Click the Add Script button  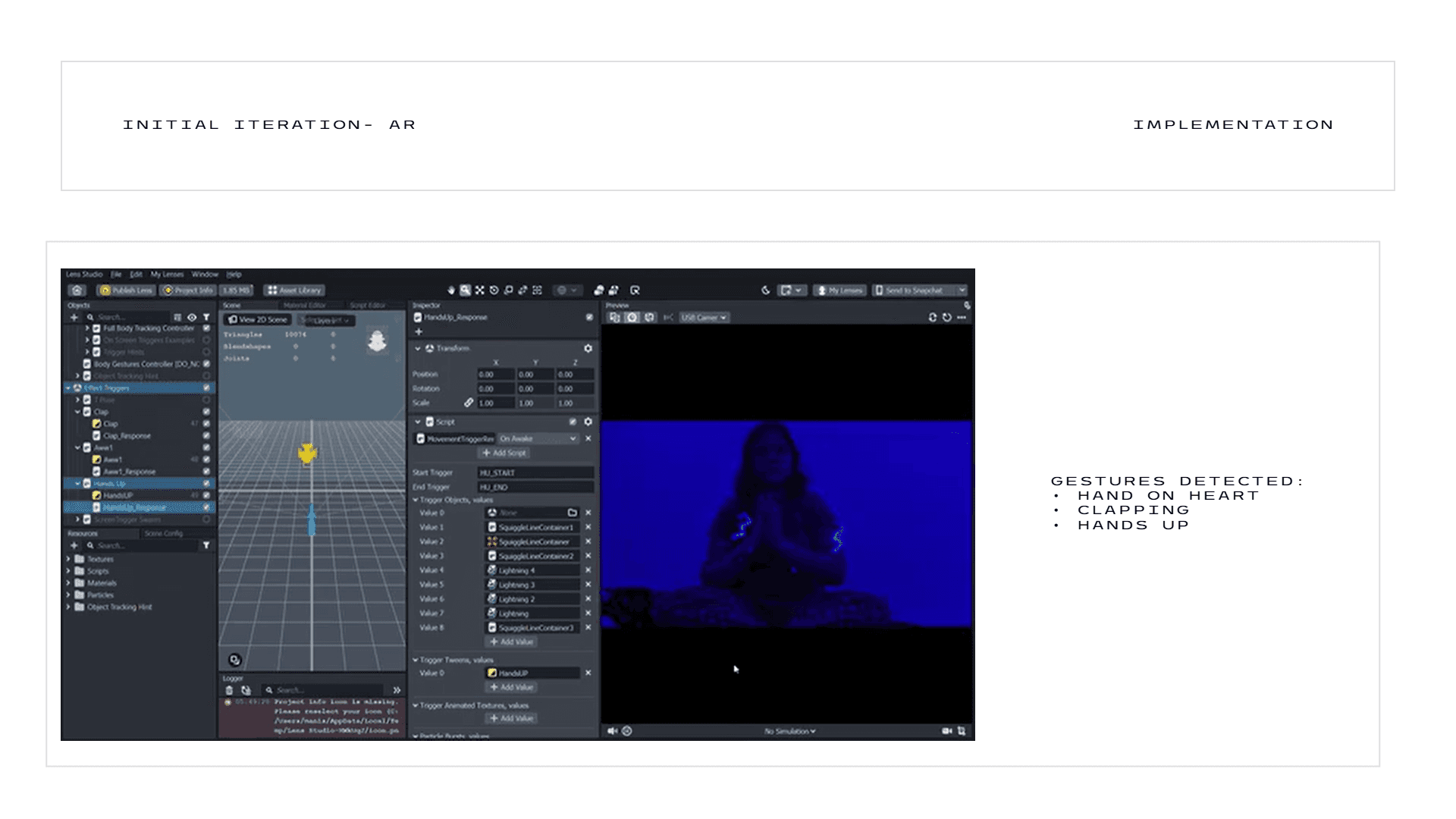click(x=505, y=453)
